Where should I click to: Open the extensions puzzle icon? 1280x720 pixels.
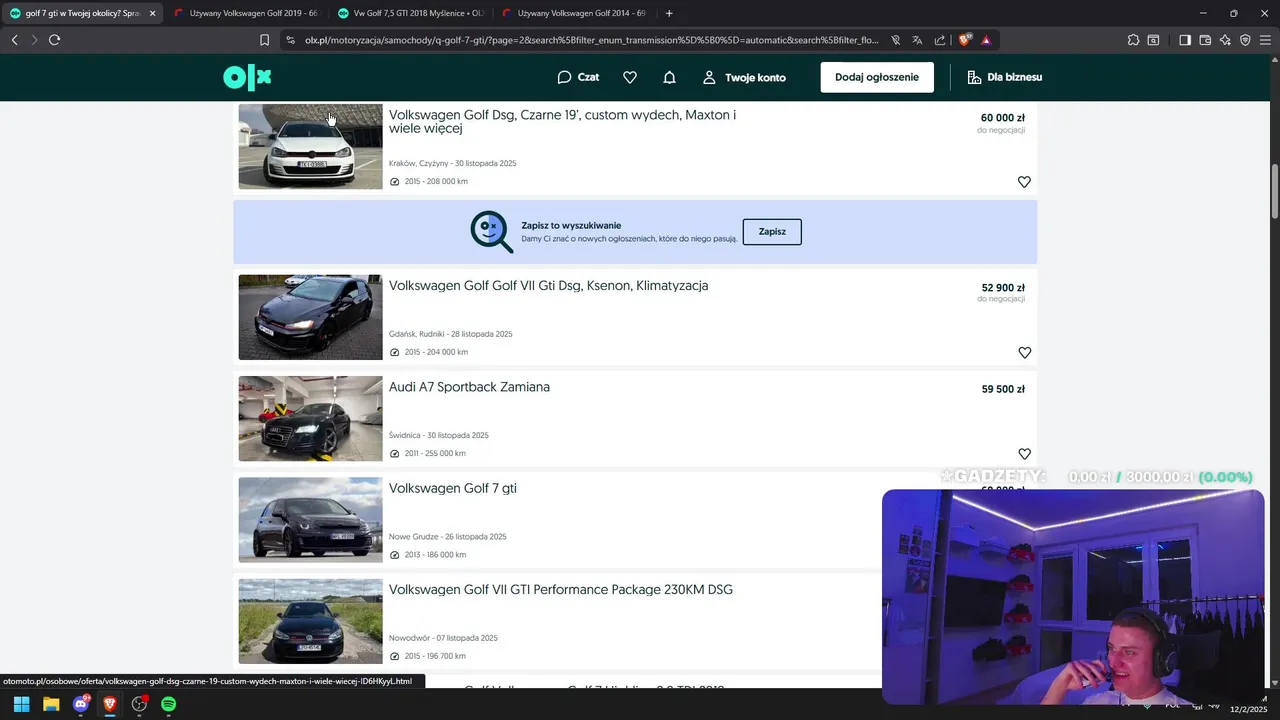pyautogui.click(x=1133, y=40)
